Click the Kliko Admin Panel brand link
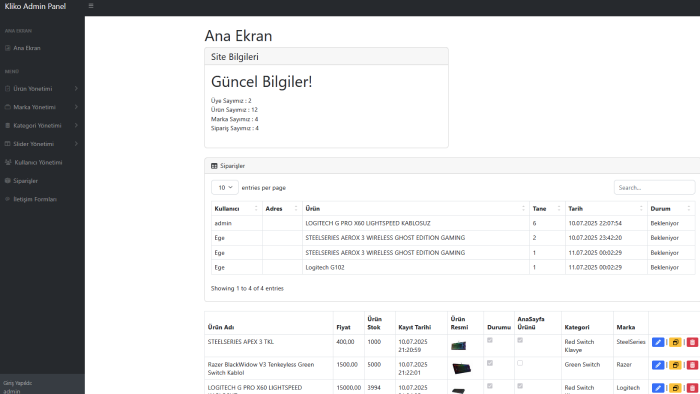The width and height of the screenshot is (700, 394). pos(35,6)
